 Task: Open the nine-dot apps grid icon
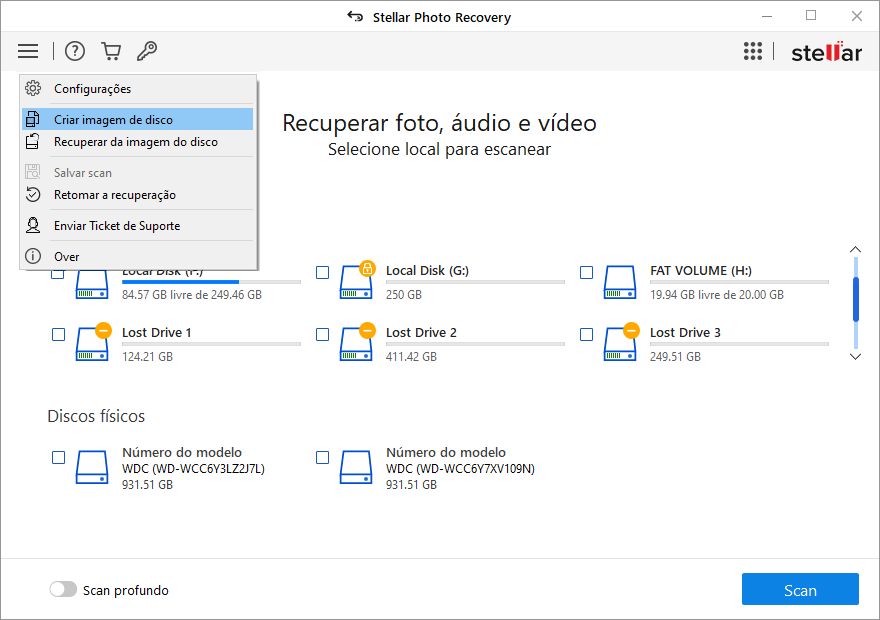click(x=753, y=51)
